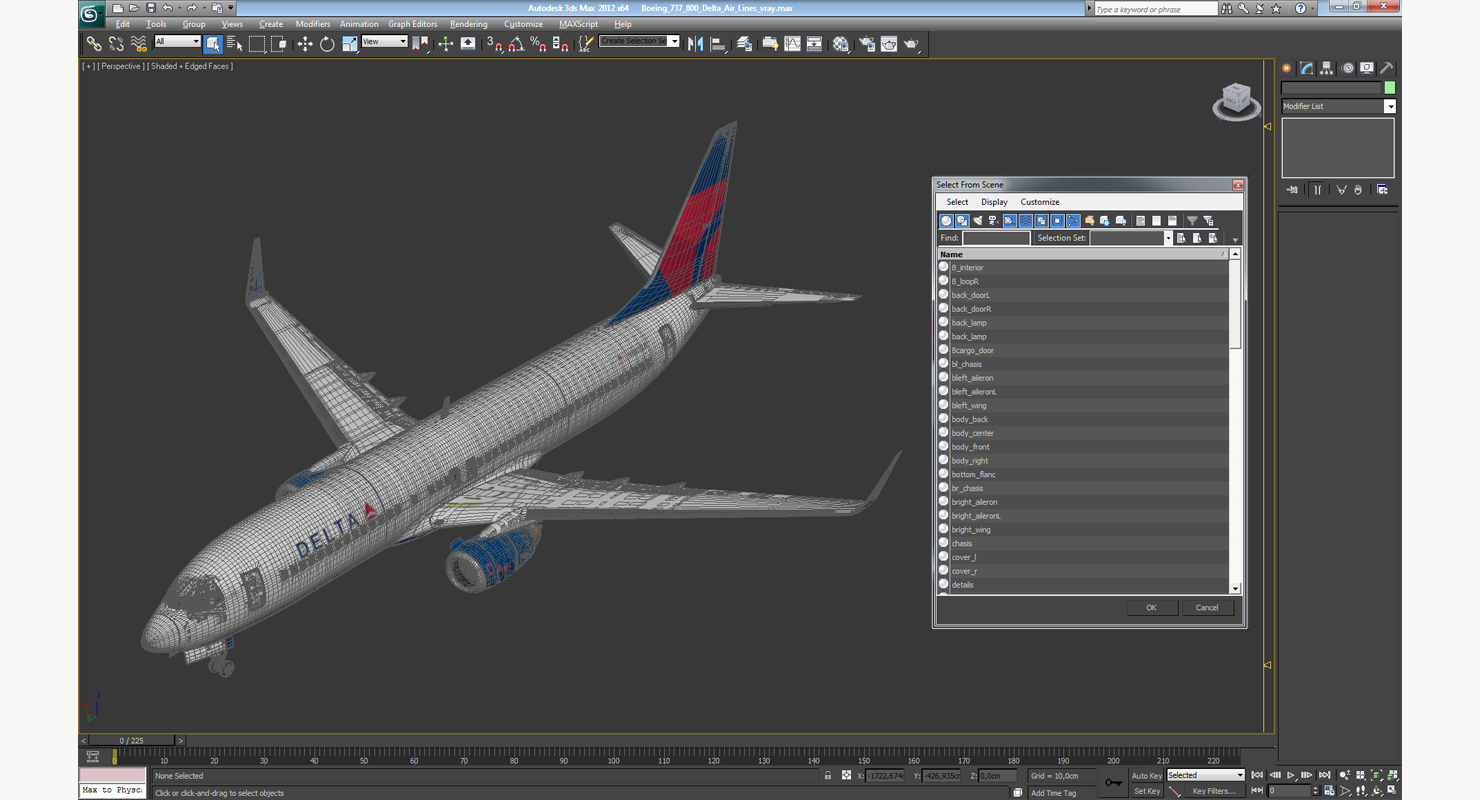
Task: Switch to the Utilities panel tab
Action: 1387,68
